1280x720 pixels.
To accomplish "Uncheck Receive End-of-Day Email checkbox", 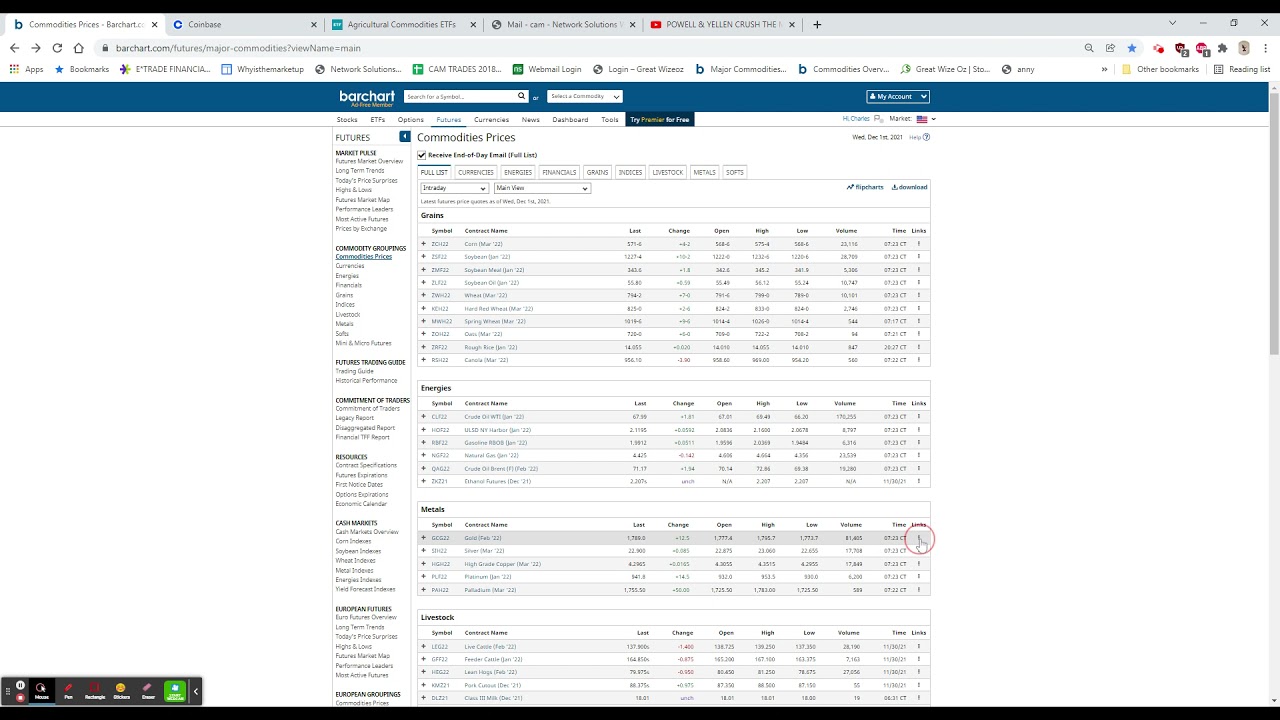I will 422,155.
